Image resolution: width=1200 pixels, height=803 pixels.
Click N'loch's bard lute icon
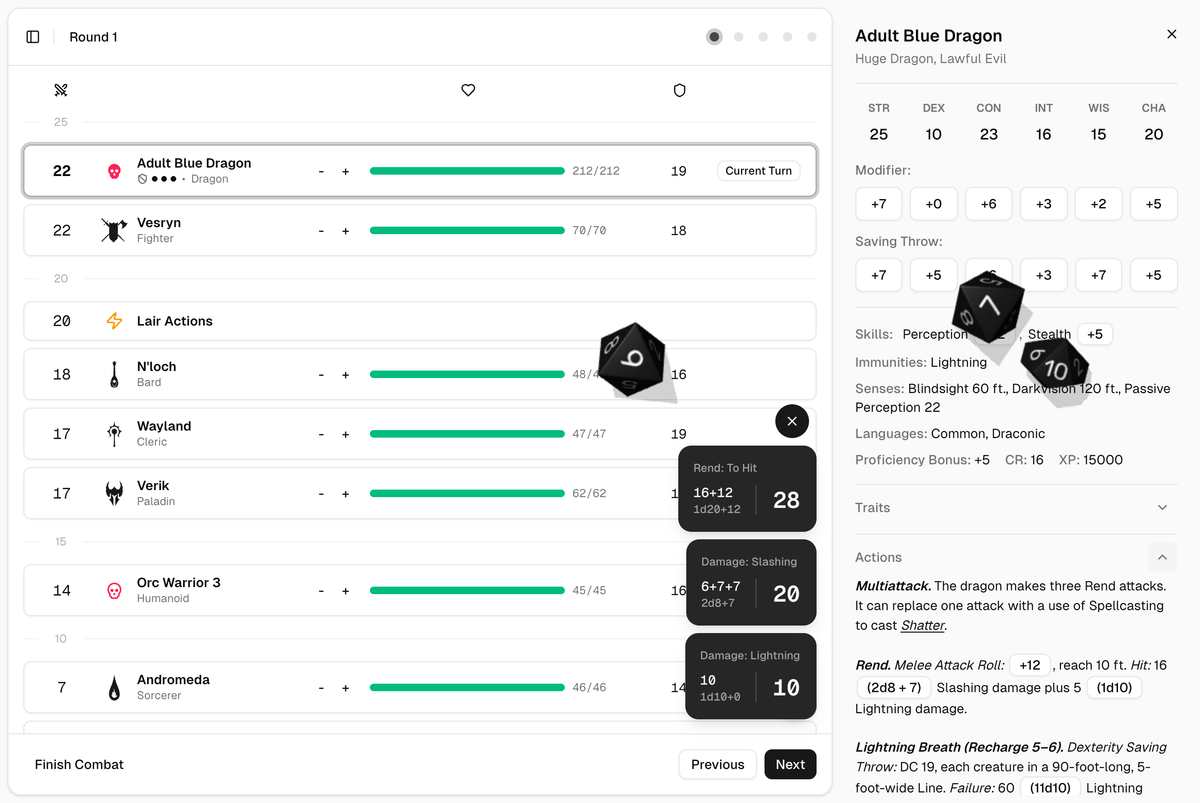(112, 373)
